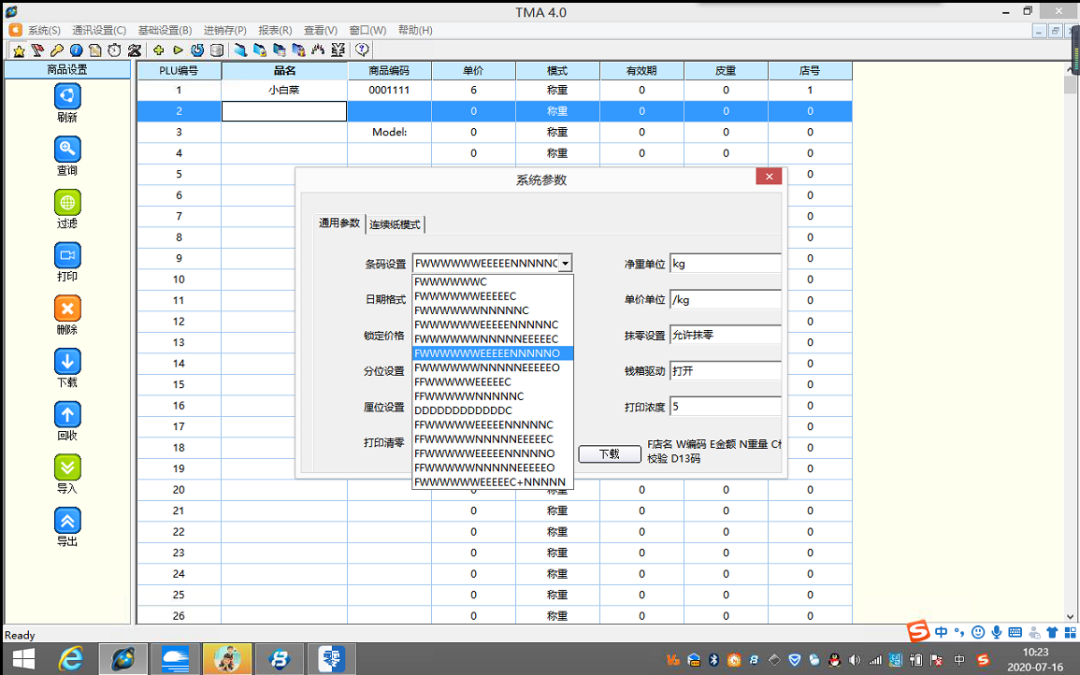1080x675 pixels.
Task: Open the 通讯设置(C) menu
Action: 99,30
